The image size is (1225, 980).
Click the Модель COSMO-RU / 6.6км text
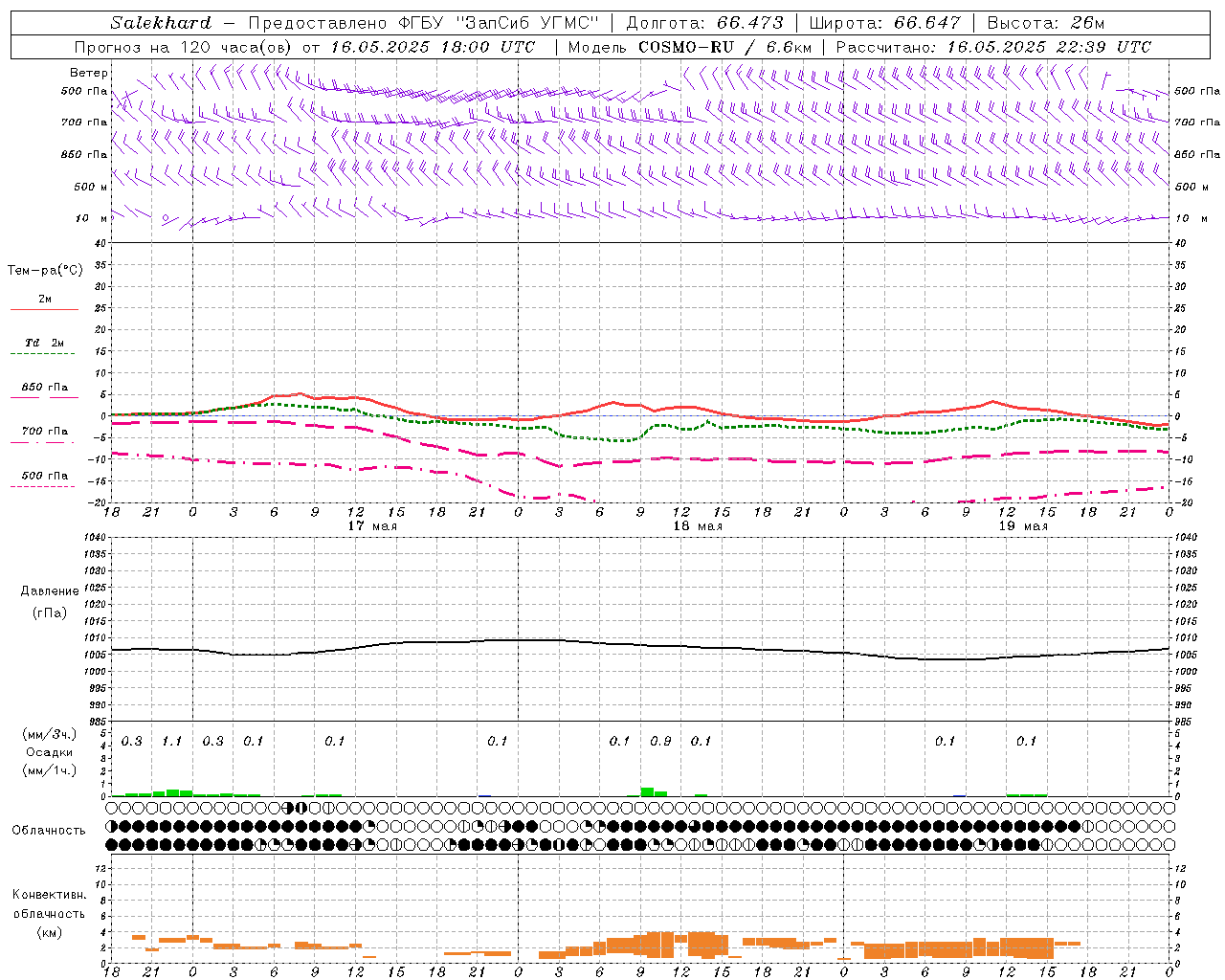690,47
